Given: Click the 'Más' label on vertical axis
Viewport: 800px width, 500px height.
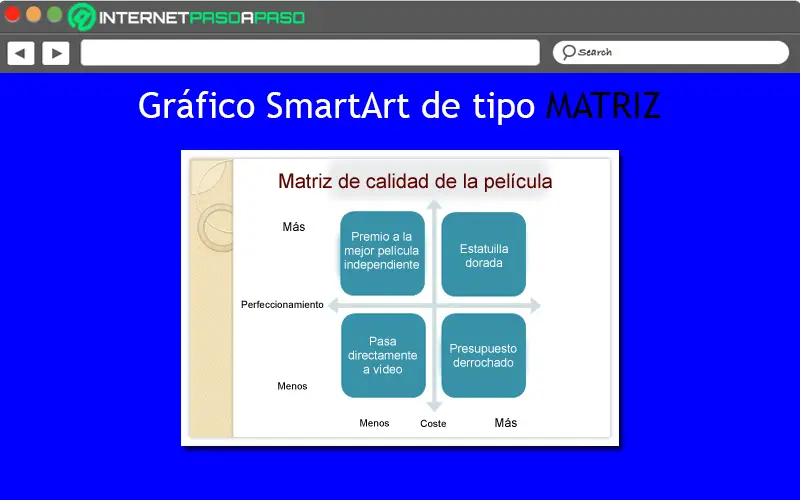Looking at the screenshot, I should (x=294, y=227).
